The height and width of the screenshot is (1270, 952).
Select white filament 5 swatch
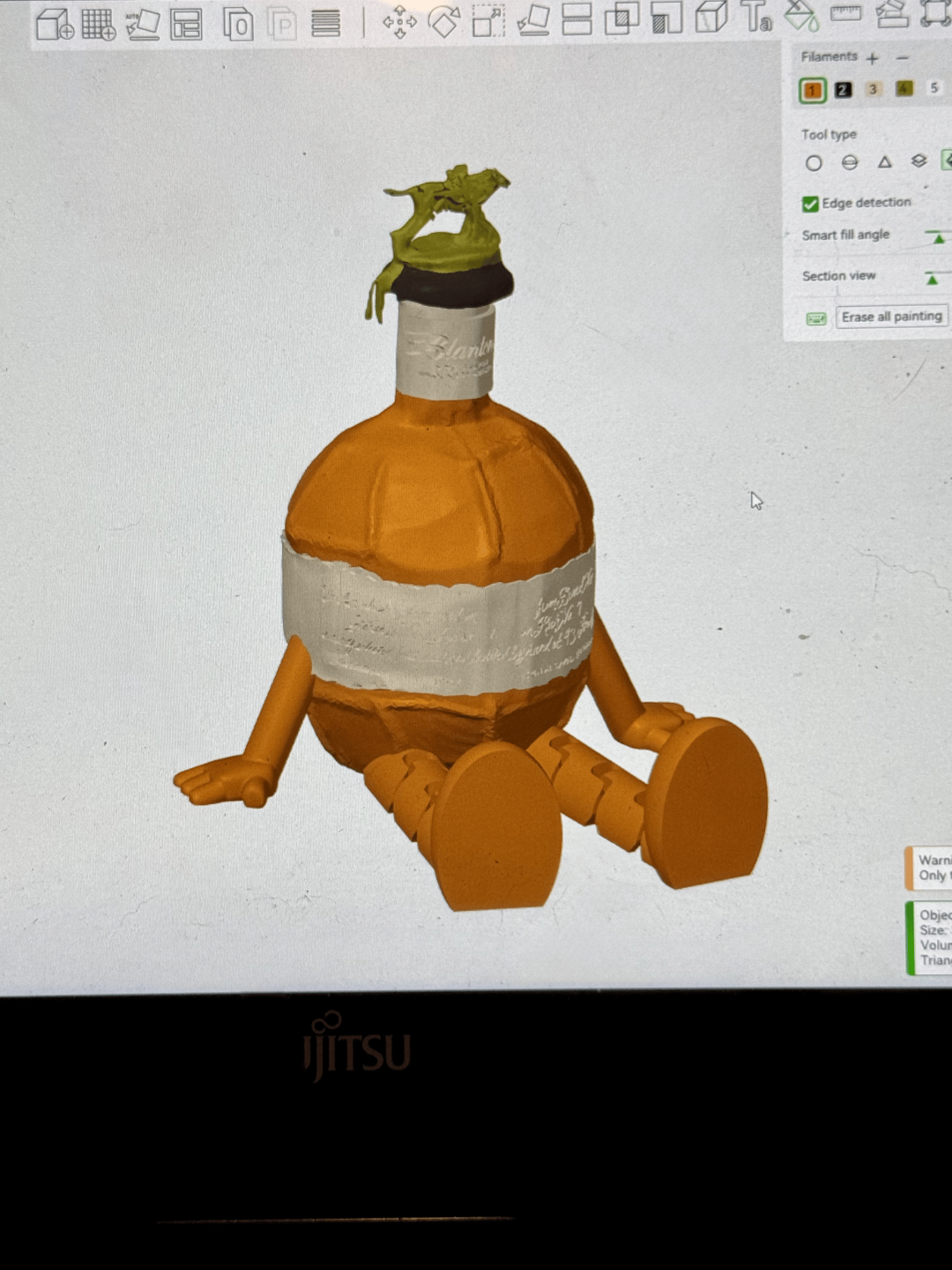point(933,87)
